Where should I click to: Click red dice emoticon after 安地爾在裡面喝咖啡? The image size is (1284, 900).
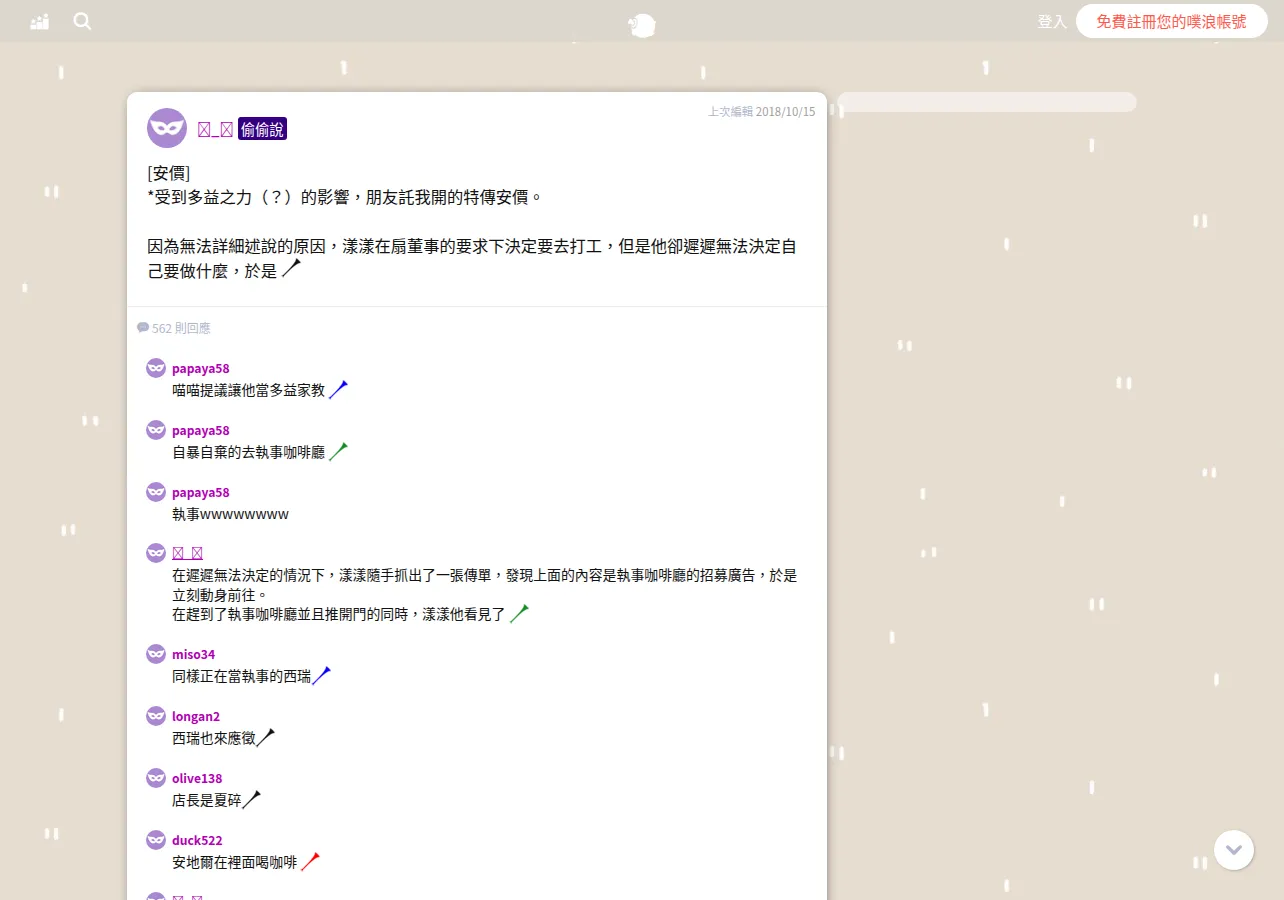click(x=310, y=862)
